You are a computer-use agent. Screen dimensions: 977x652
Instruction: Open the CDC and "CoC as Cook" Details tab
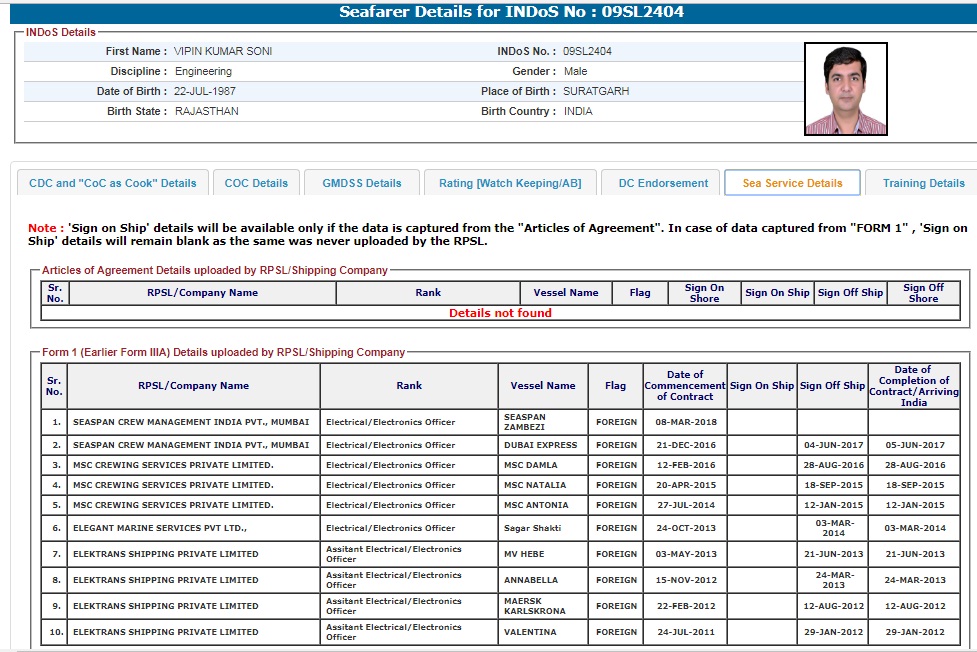click(x=113, y=183)
